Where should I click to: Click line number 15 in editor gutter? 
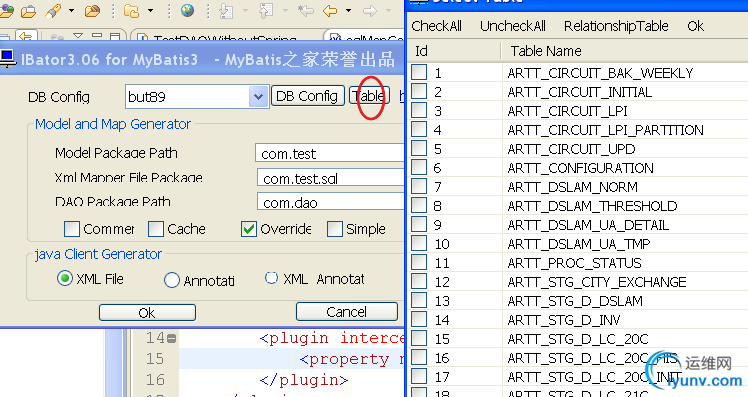tap(155, 359)
